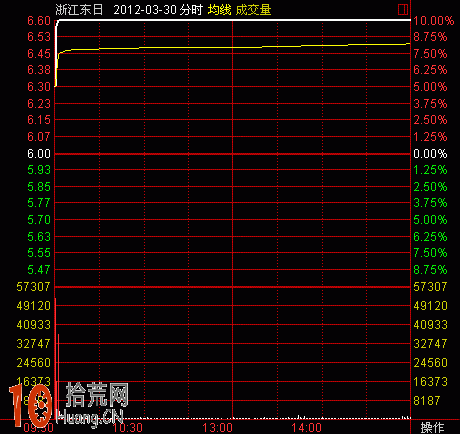460x434 pixels.
Task: Click the green 5.00% percent label
Action: pos(430,220)
